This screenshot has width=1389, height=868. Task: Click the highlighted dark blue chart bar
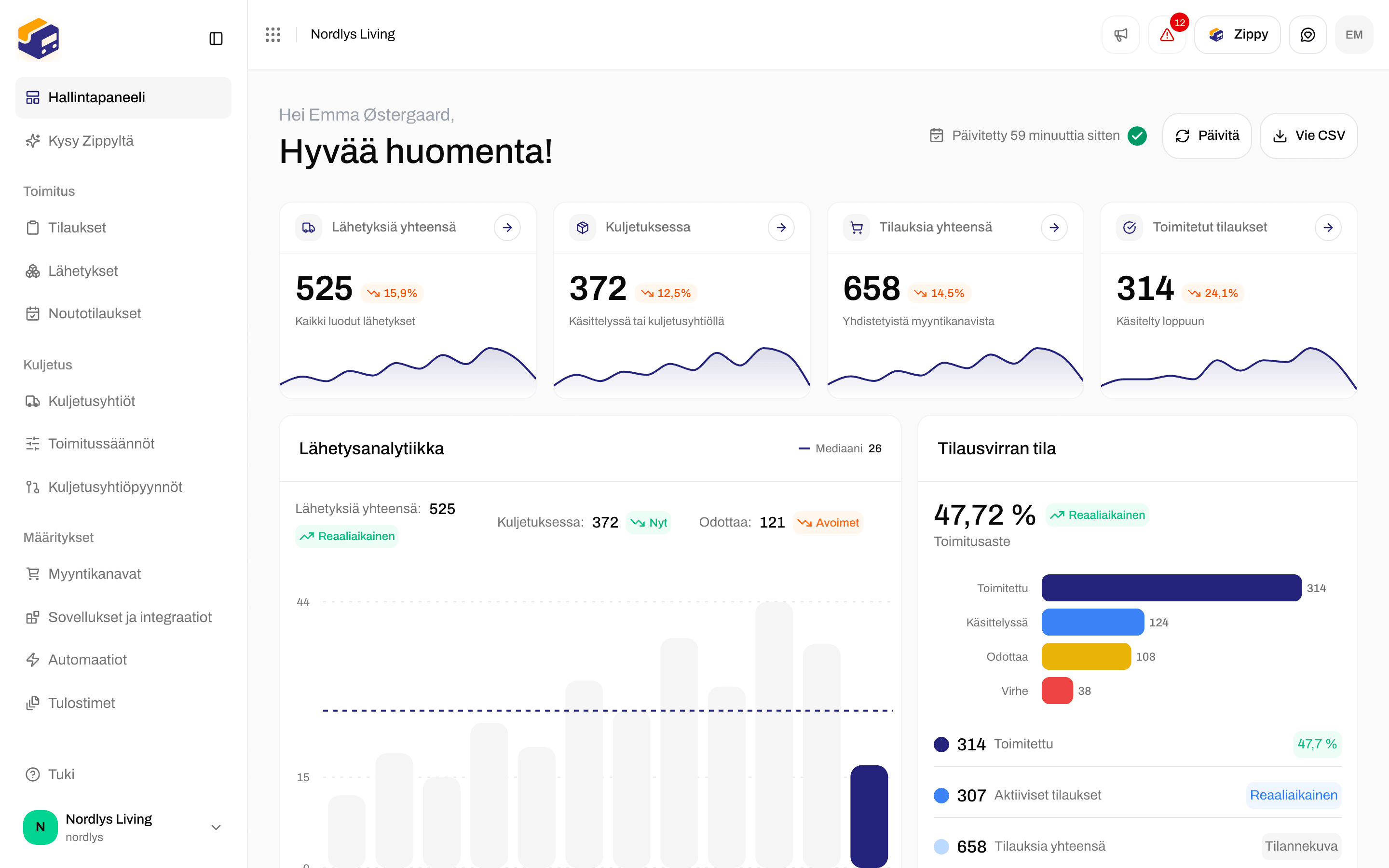869,816
